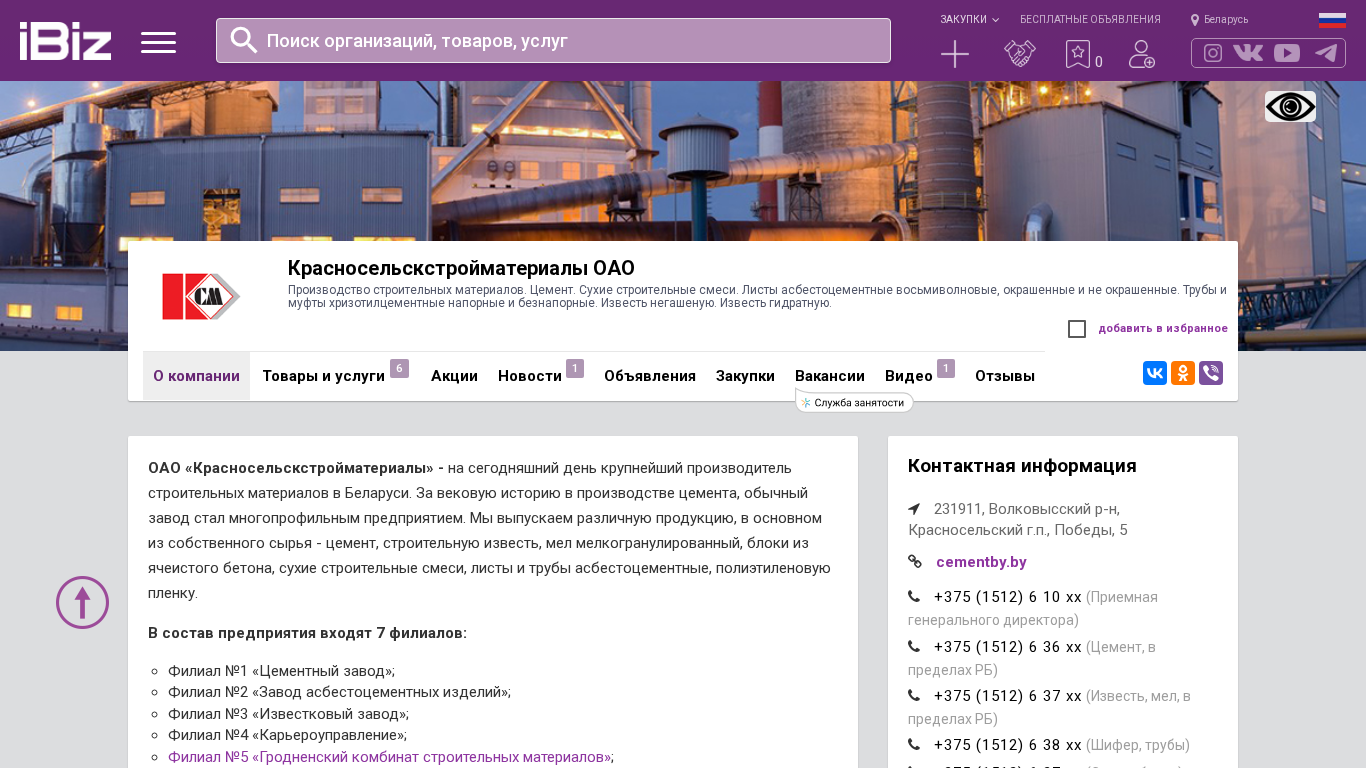This screenshot has height=768, width=1366.
Task: Expand the Закупки dropdown in header
Action: (x=969, y=19)
